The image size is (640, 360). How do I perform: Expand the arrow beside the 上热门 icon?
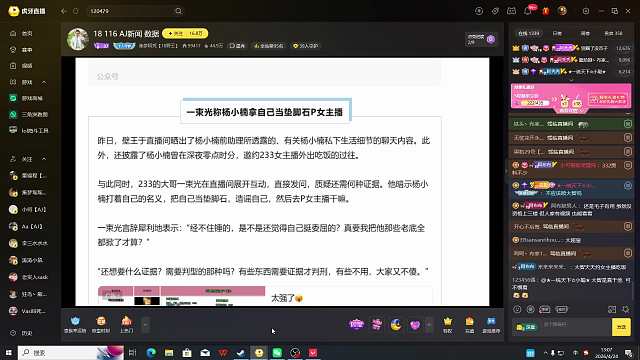[x=145, y=325]
